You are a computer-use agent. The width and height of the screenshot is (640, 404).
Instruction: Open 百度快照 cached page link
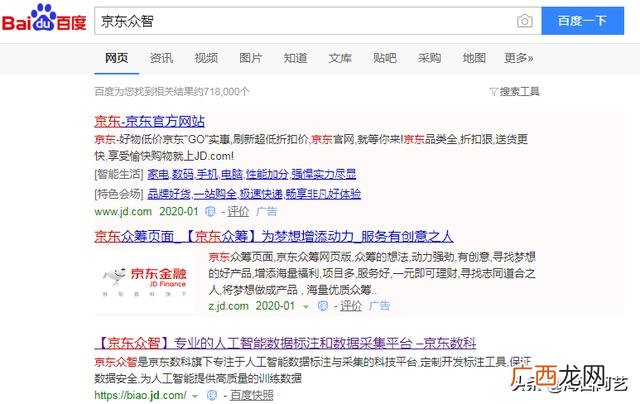click(251, 395)
